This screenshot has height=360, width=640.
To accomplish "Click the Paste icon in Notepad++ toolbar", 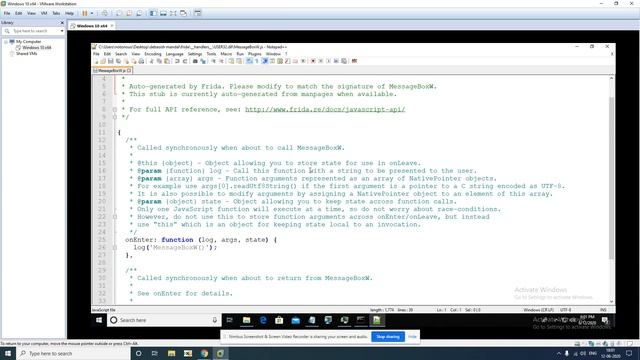I will point(167,61).
